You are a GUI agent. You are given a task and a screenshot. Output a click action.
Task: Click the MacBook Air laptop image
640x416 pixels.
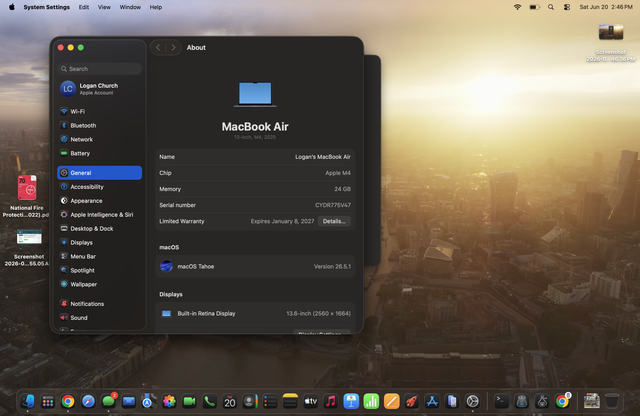click(x=255, y=94)
